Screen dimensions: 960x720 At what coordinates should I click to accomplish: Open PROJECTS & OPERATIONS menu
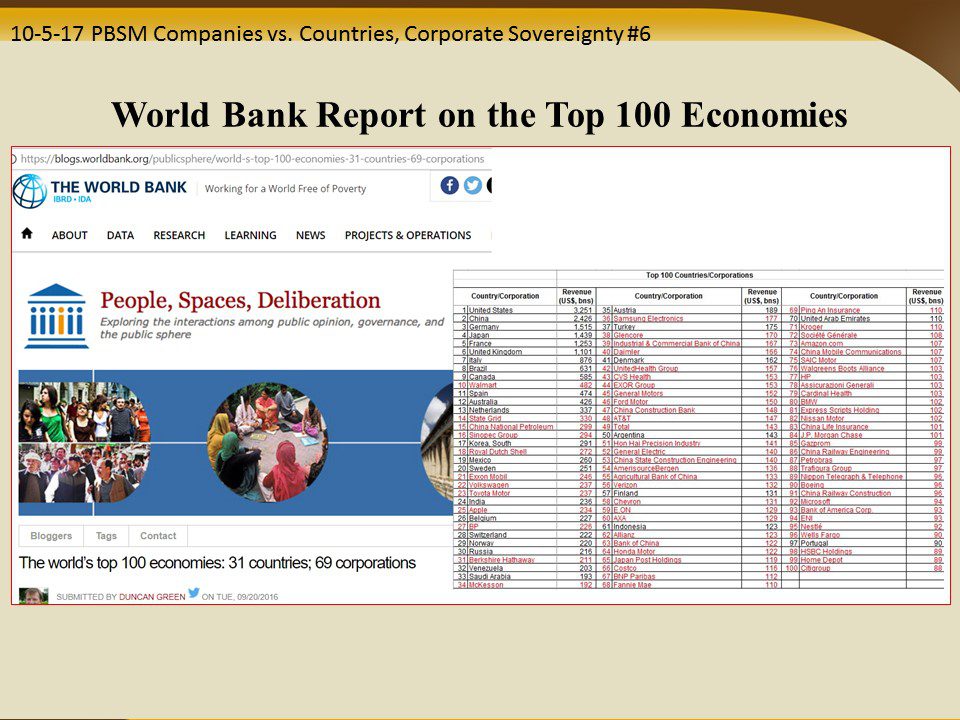coord(408,235)
